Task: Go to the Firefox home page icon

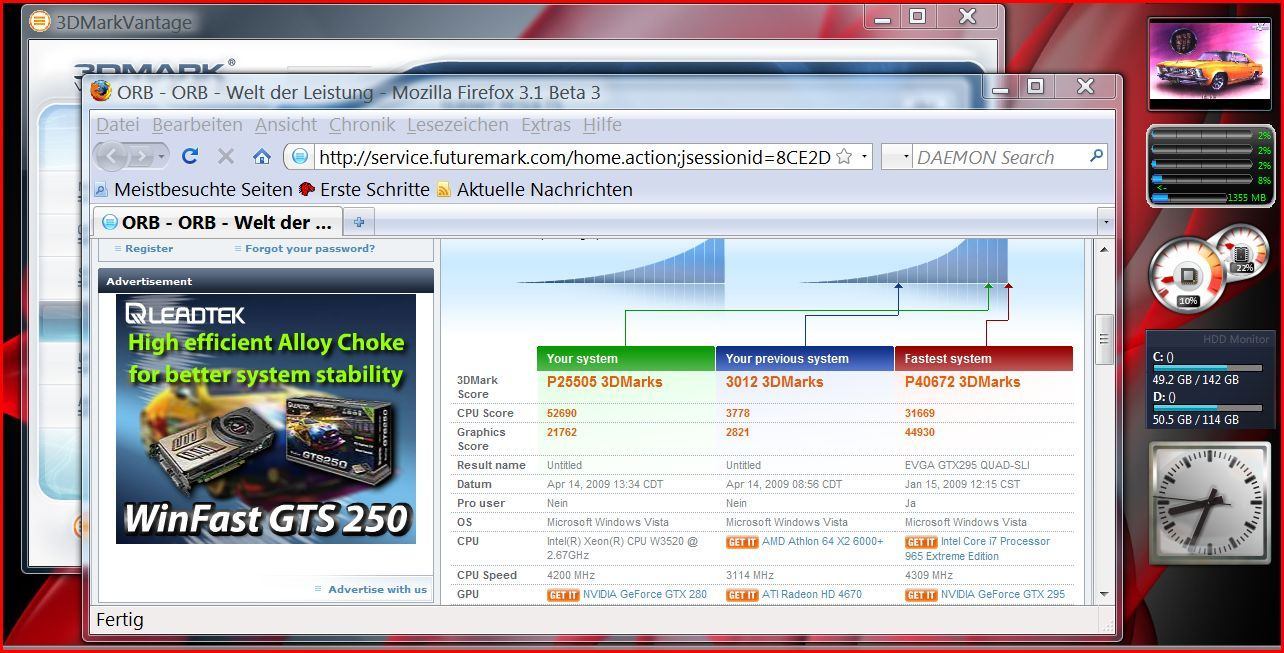Action: pyautogui.click(x=262, y=156)
